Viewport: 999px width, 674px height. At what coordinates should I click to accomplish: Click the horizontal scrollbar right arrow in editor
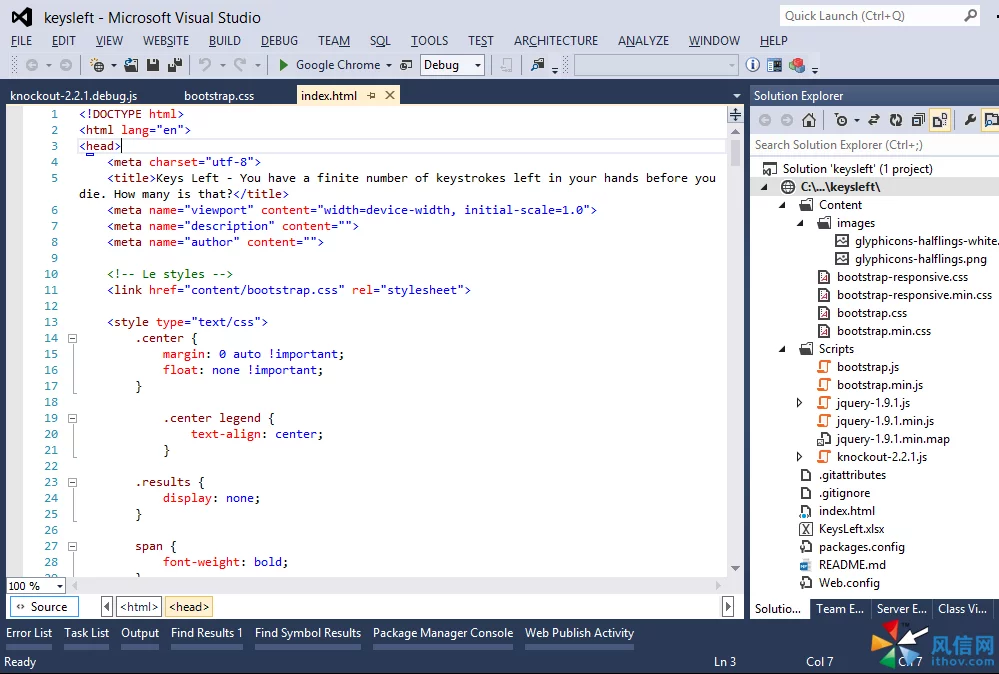pos(719,585)
